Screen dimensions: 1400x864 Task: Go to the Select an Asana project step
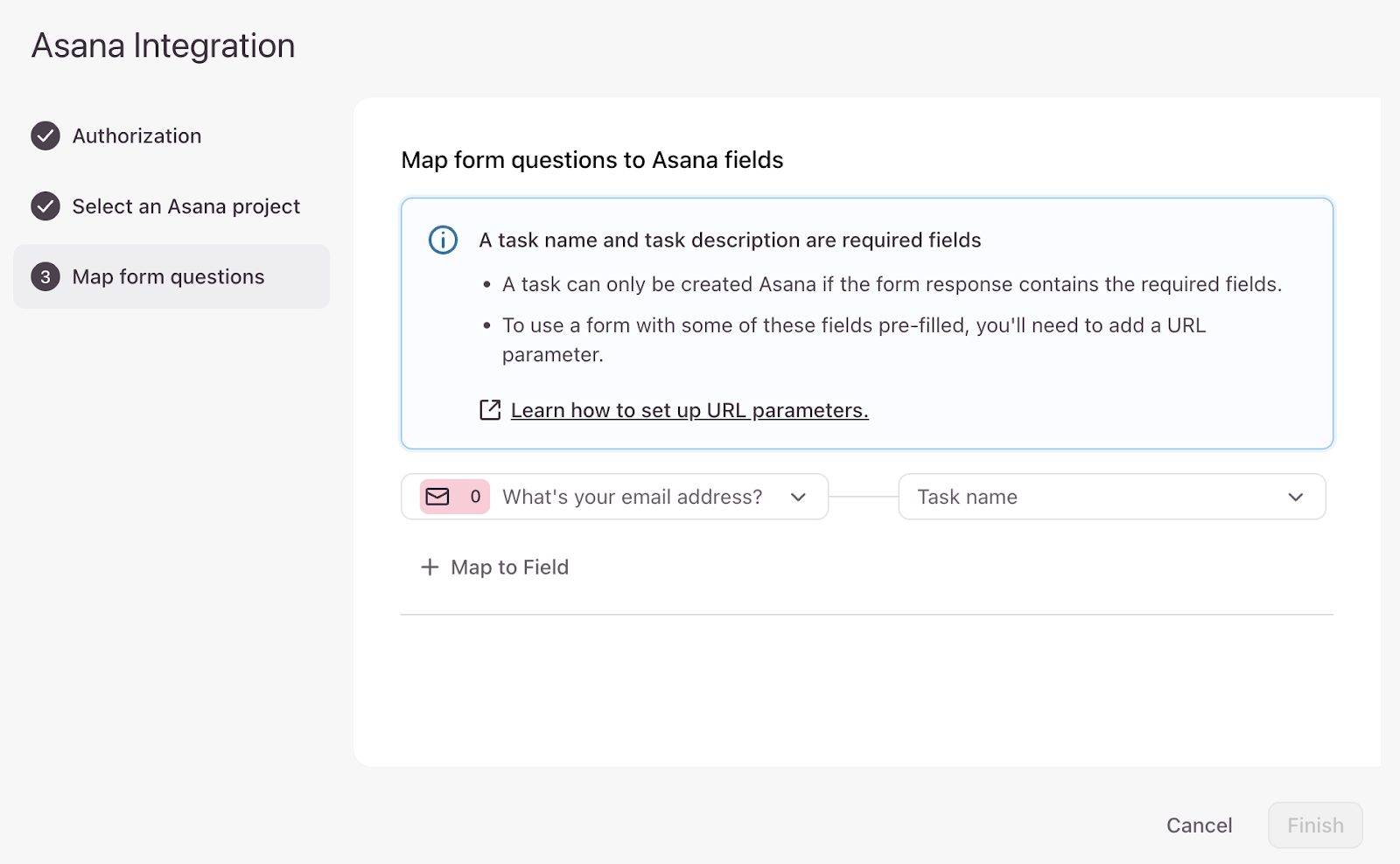[185, 206]
